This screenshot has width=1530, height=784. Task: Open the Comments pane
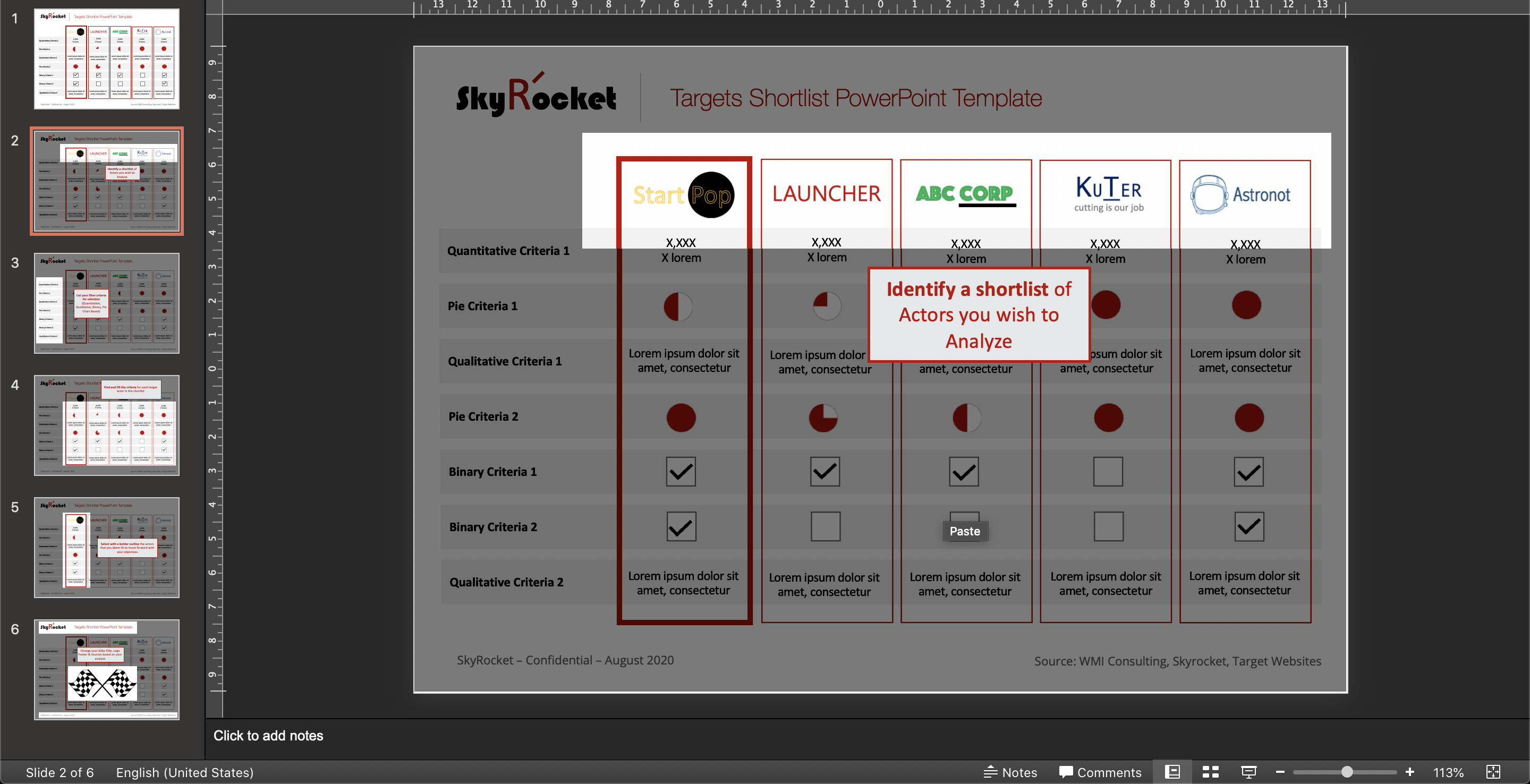1100,772
